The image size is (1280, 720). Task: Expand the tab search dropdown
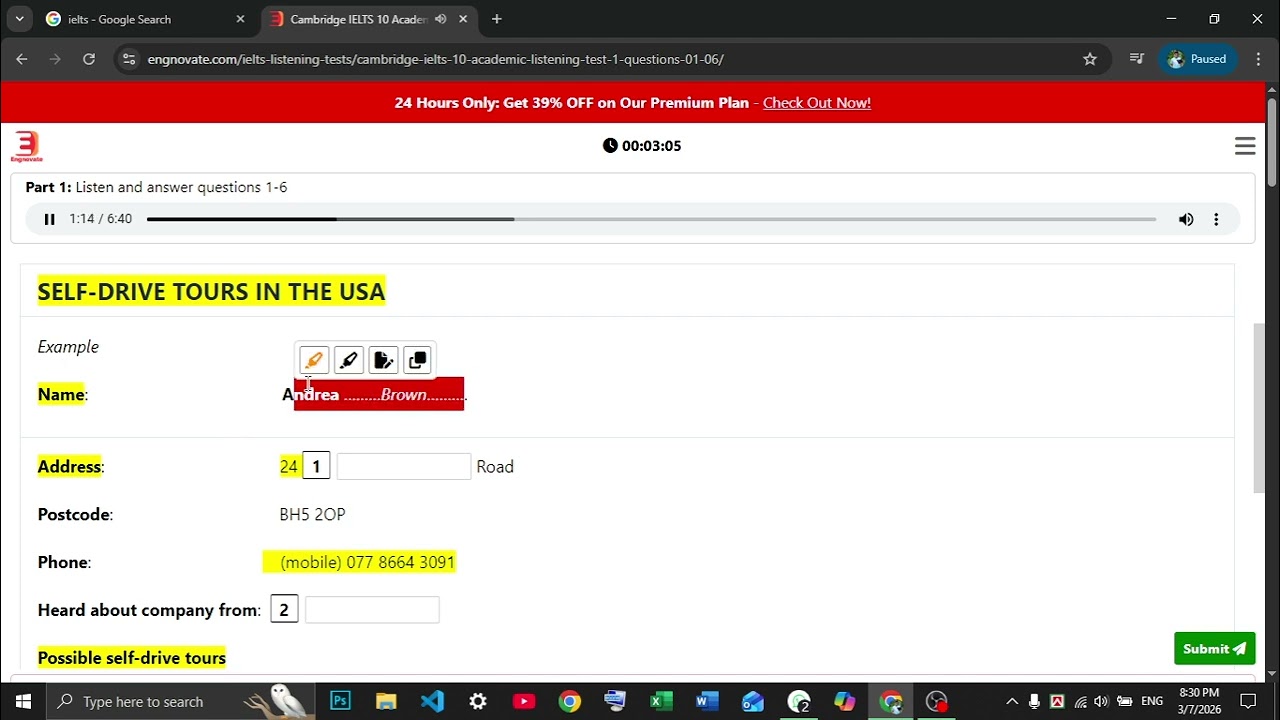click(19, 19)
